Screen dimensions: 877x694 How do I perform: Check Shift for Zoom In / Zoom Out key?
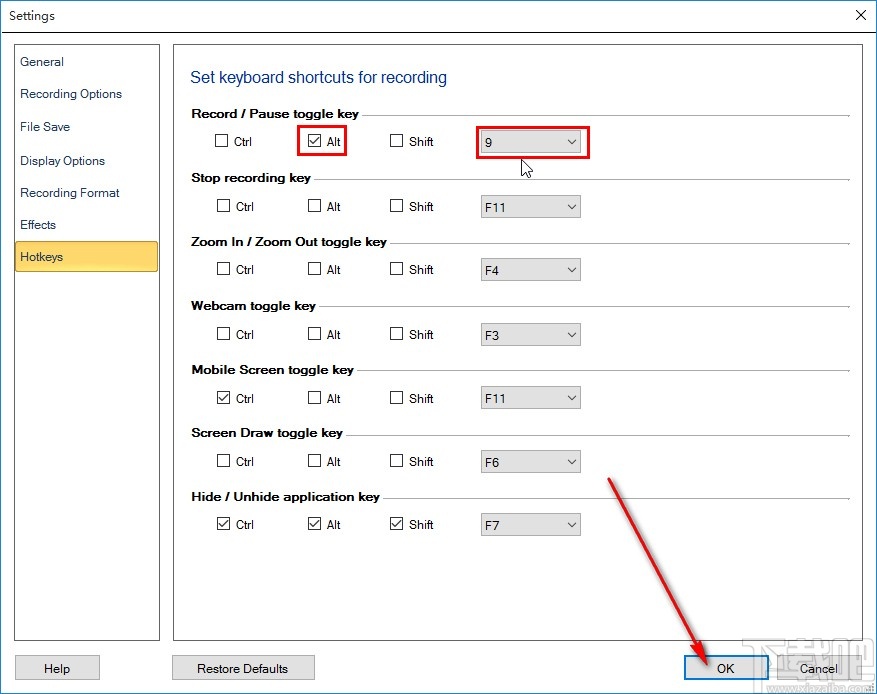click(x=396, y=269)
